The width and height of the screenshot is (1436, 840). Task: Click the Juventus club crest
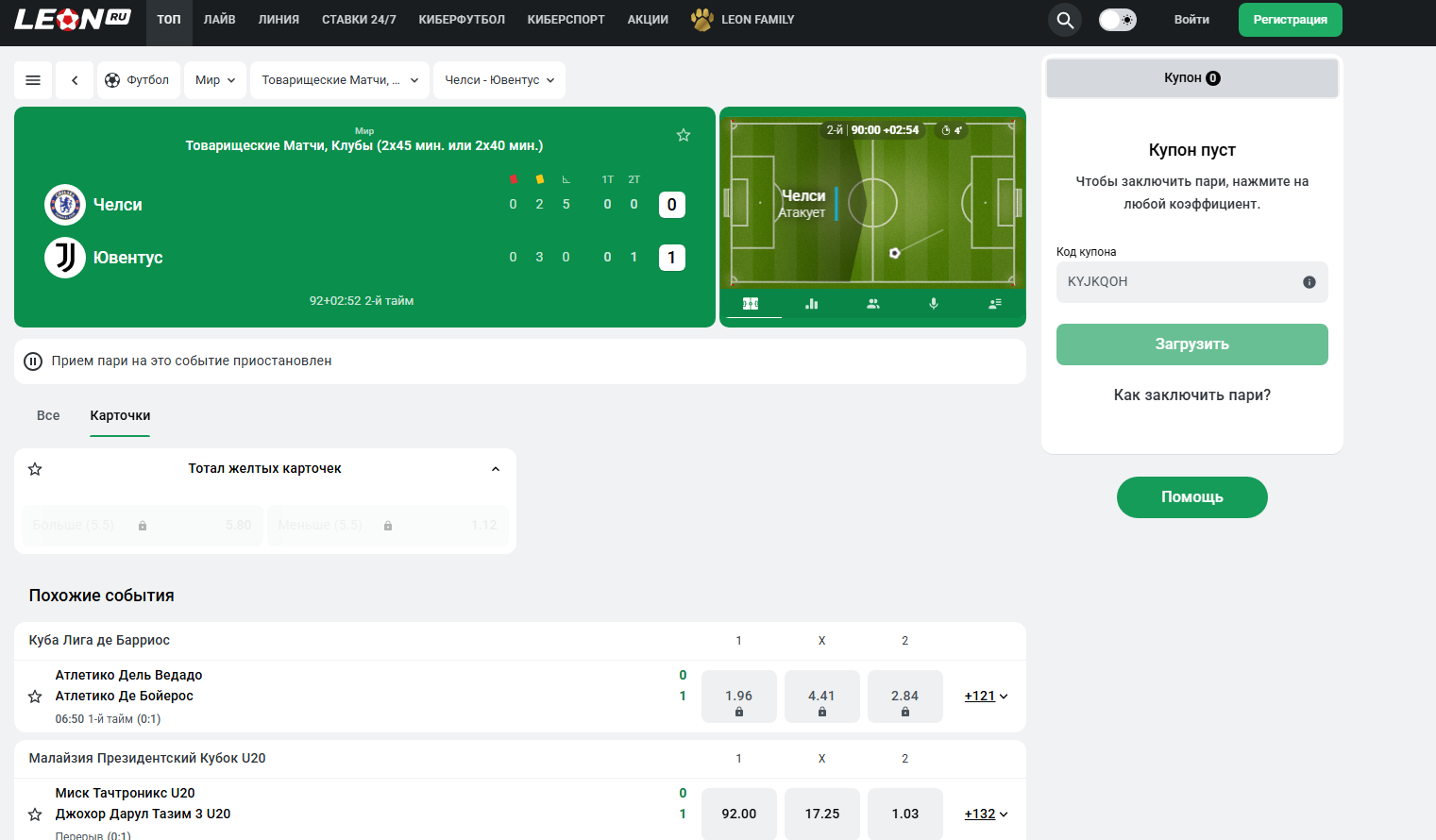[x=65, y=258]
